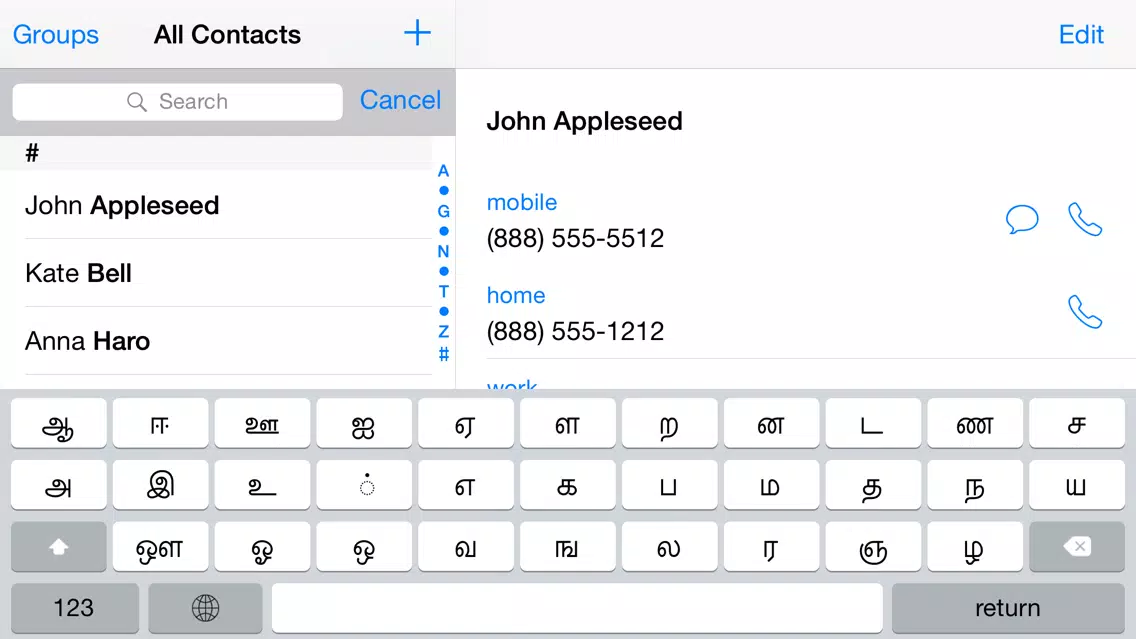
Task: Tap home number (888) 555-1212
Action: point(575,331)
